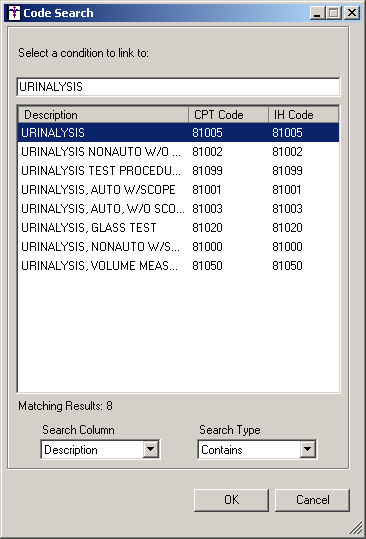366x539 pixels.
Task: Select URINALYSIS, AUTO W/SCOPE row
Action: [x=178, y=189]
